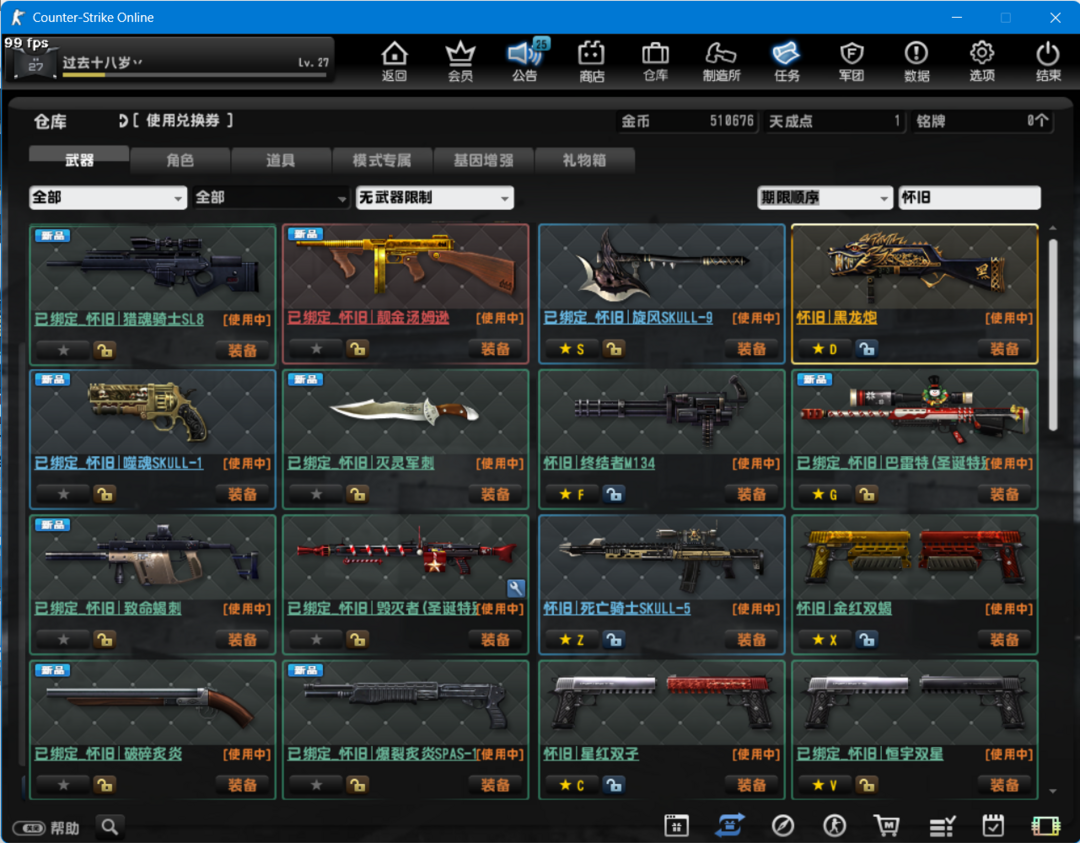Screen dimensions: 1080x843
Task: Open the shopping cart icon in bottom bar
Action: pos(887,825)
